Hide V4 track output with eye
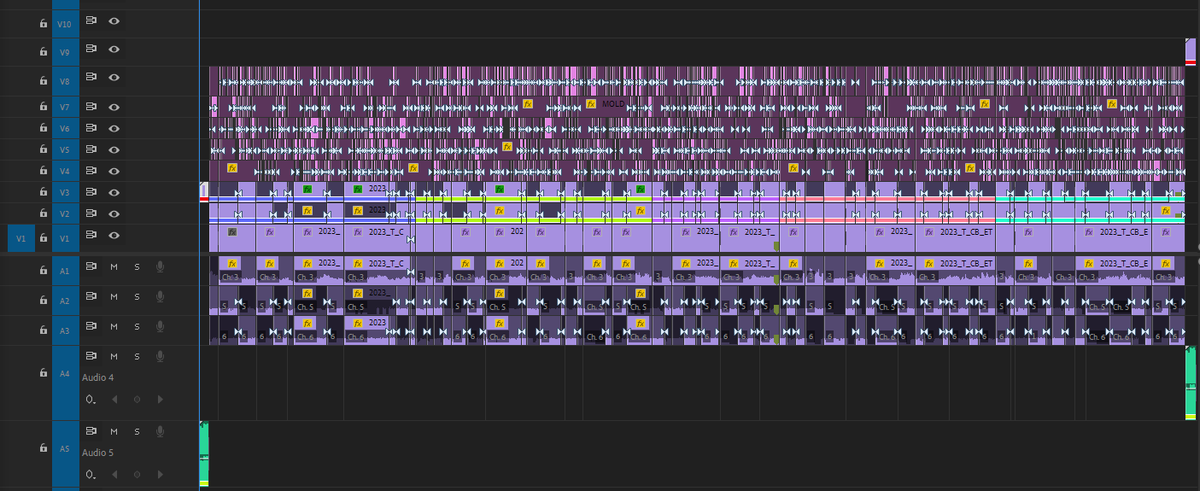This screenshot has width=1200, height=491. 115,171
